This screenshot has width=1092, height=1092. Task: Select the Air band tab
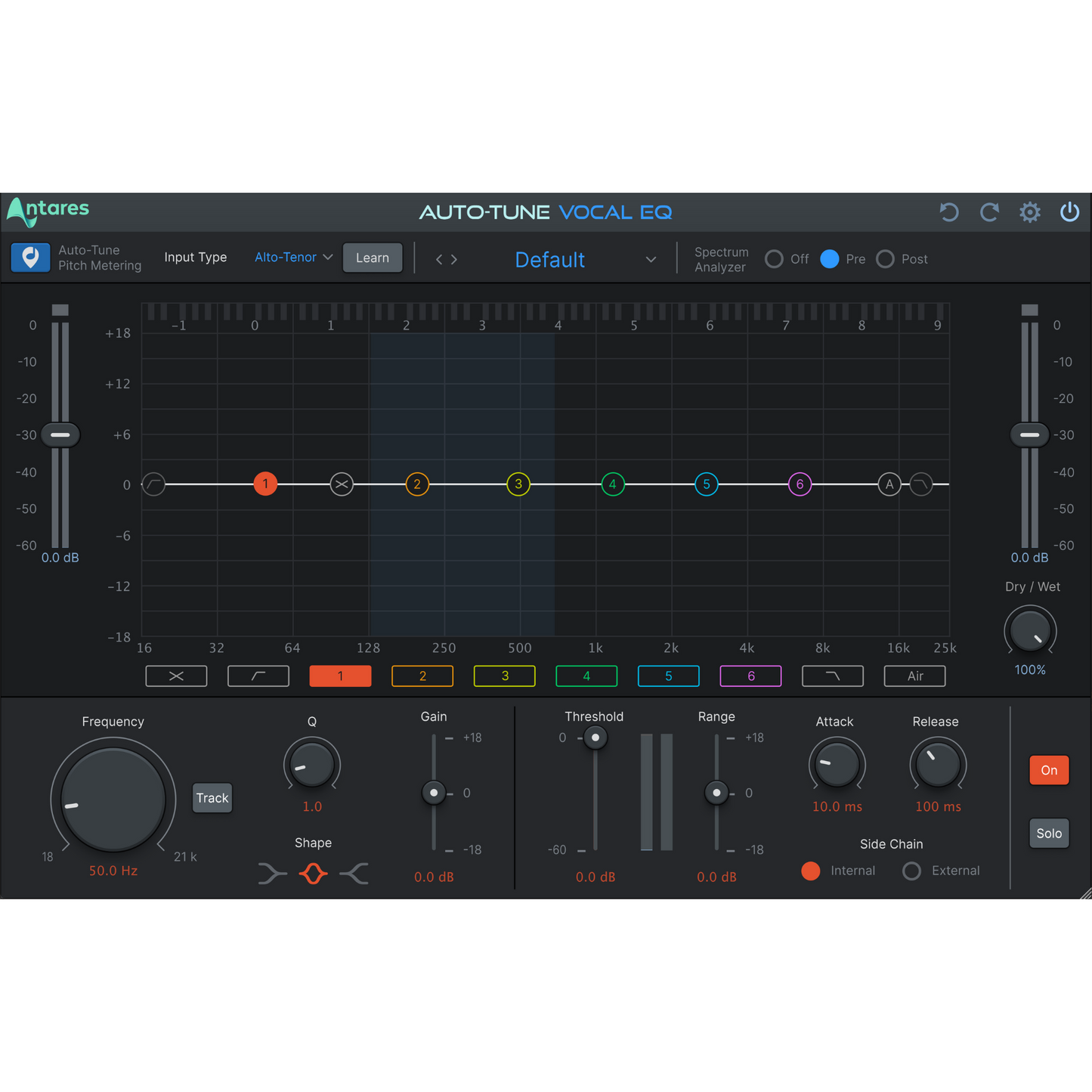coord(914,676)
